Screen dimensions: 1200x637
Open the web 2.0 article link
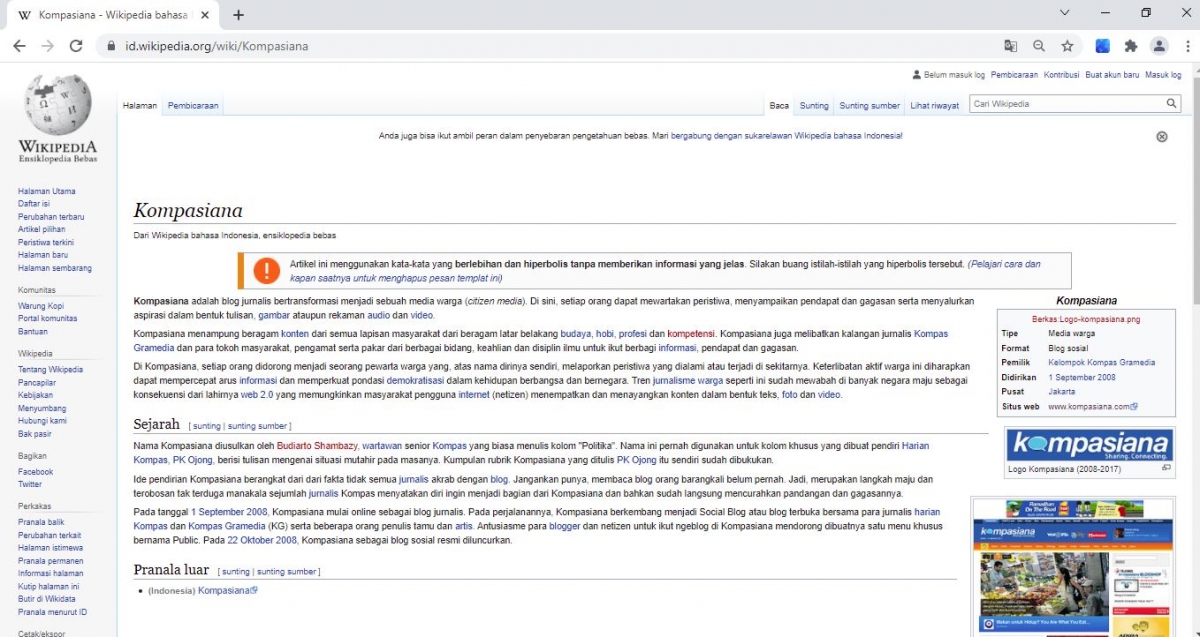coord(257,395)
